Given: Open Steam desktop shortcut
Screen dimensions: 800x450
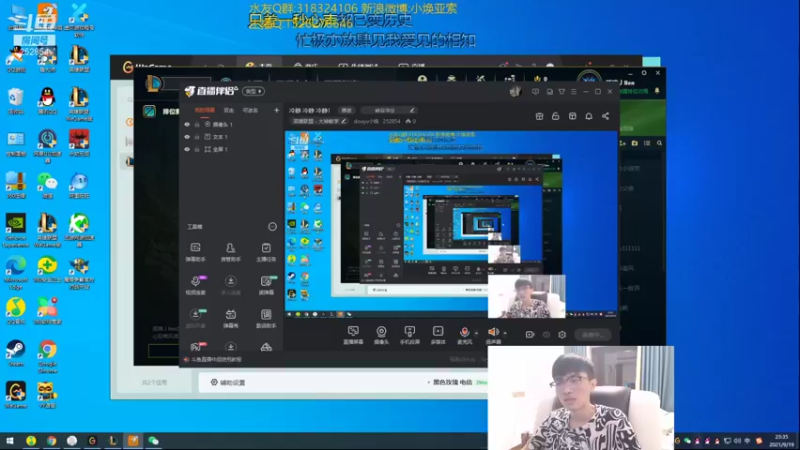Looking at the screenshot, I should click(x=15, y=354).
